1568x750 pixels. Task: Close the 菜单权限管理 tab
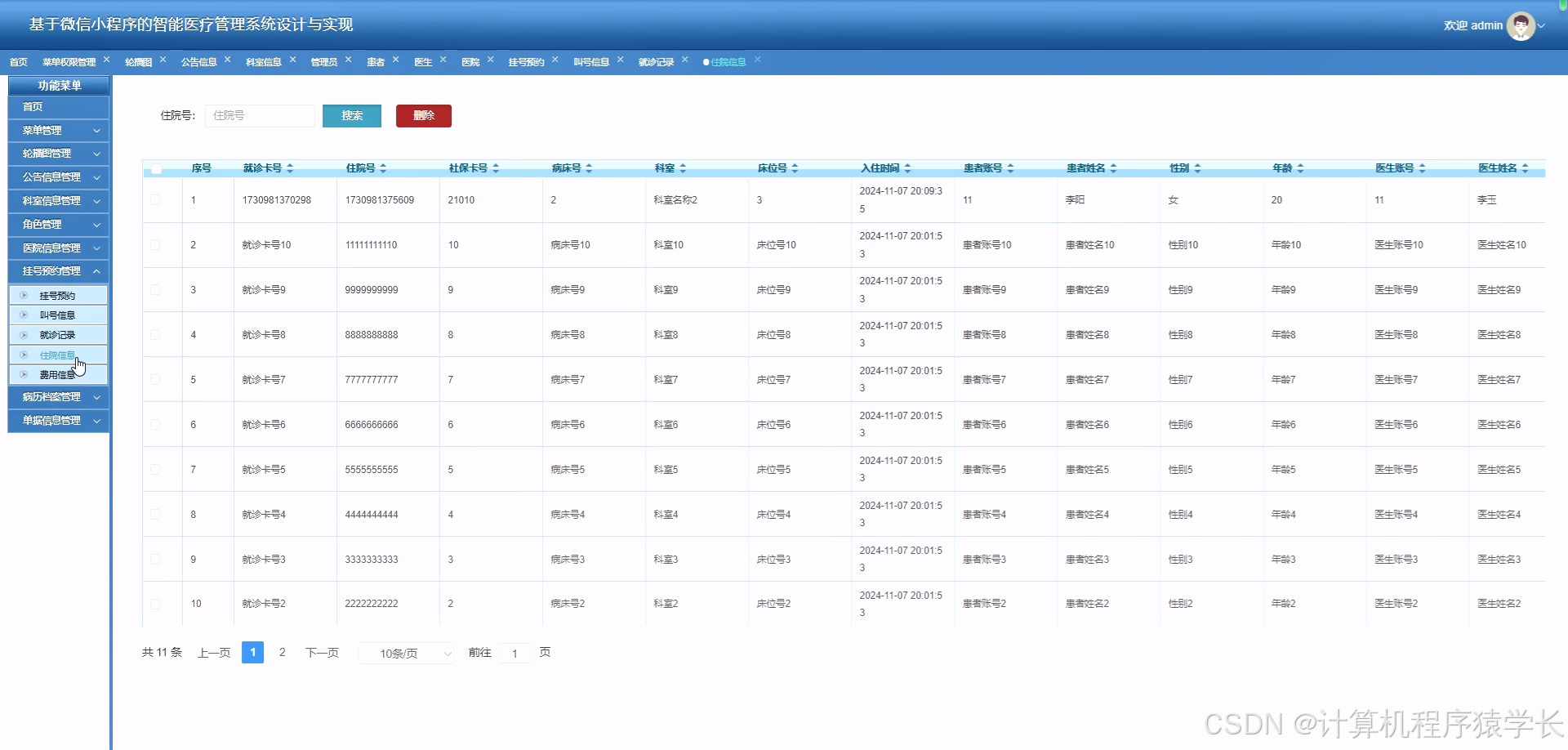click(x=106, y=60)
